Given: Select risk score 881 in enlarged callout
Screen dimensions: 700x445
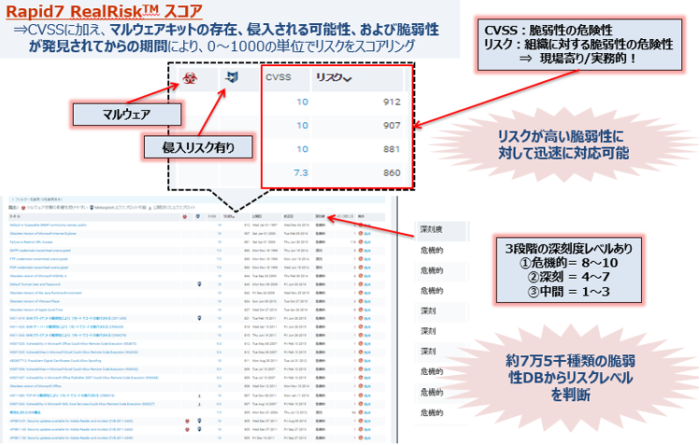Looking at the screenshot, I should [x=392, y=149].
